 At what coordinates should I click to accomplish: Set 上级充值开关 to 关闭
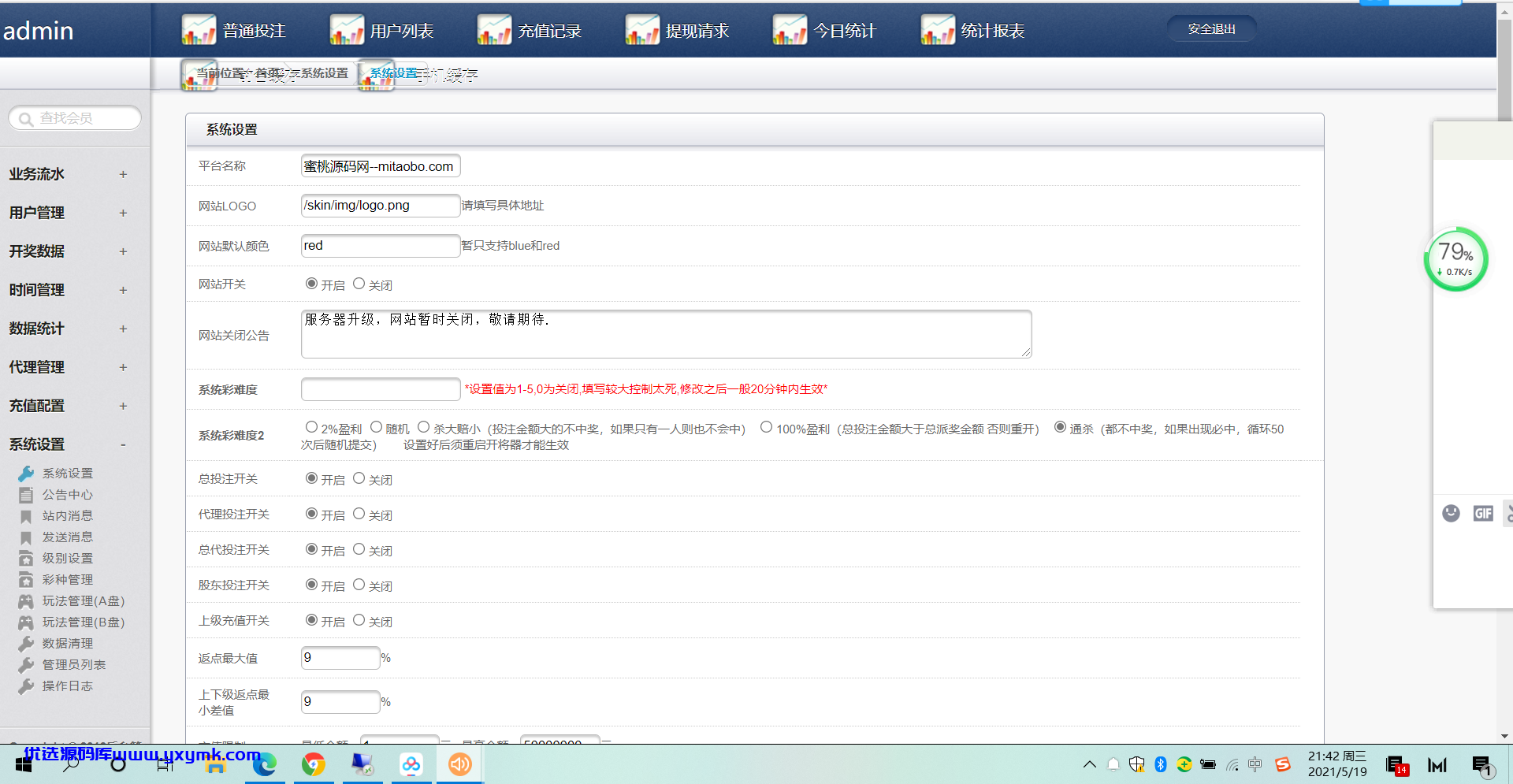tap(359, 620)
